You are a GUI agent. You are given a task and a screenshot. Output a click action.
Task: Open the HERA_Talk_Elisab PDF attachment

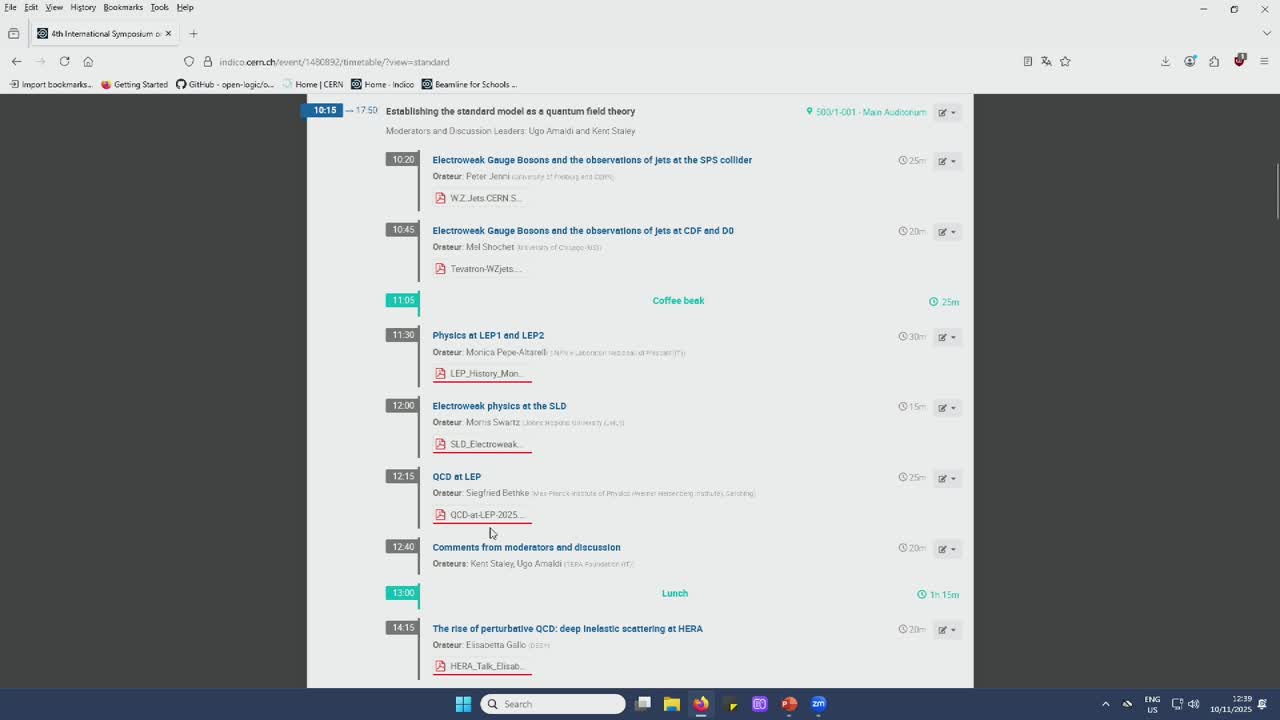[x=485, y=666]
